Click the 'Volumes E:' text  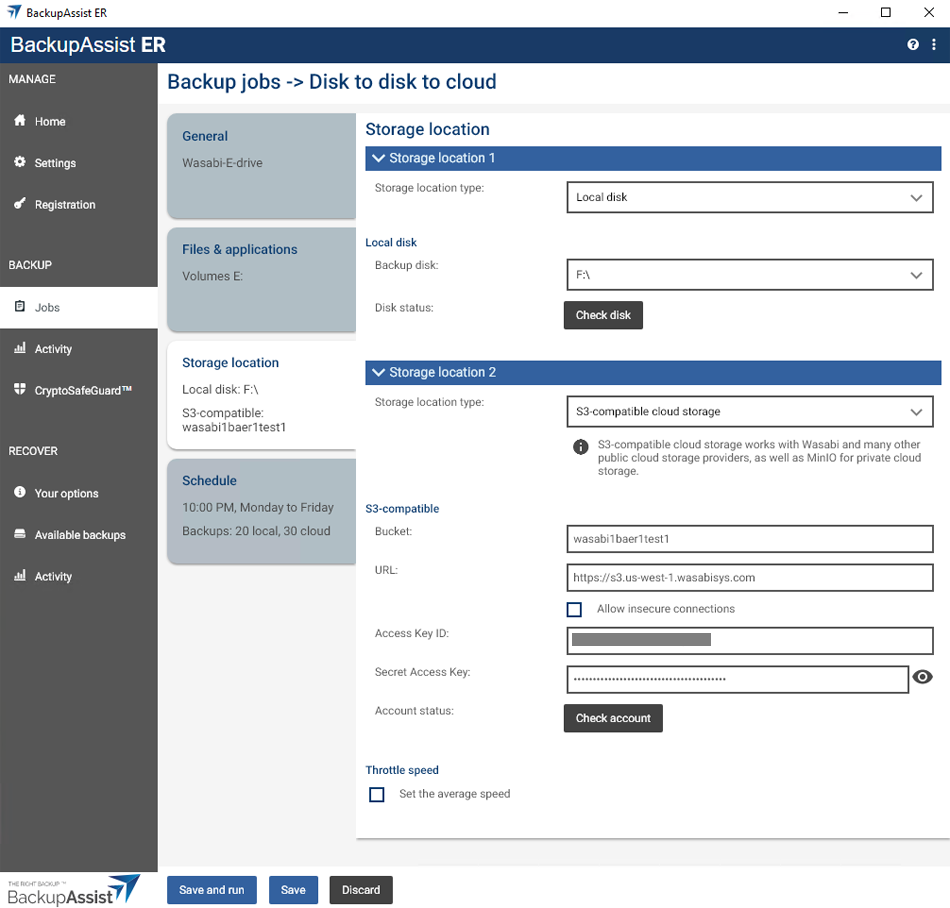(213, 276)
